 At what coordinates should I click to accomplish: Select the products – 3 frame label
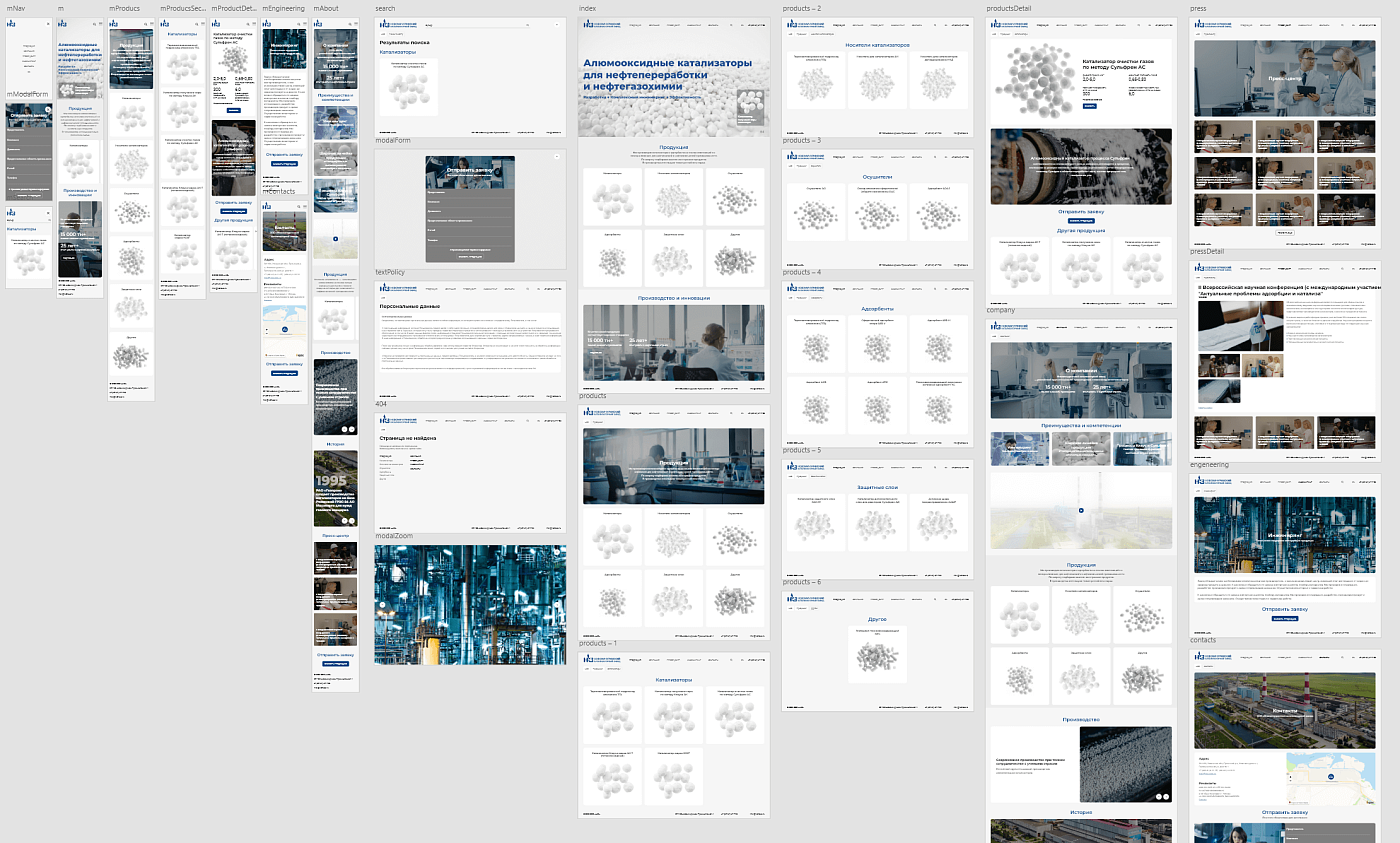pos(802,140)
